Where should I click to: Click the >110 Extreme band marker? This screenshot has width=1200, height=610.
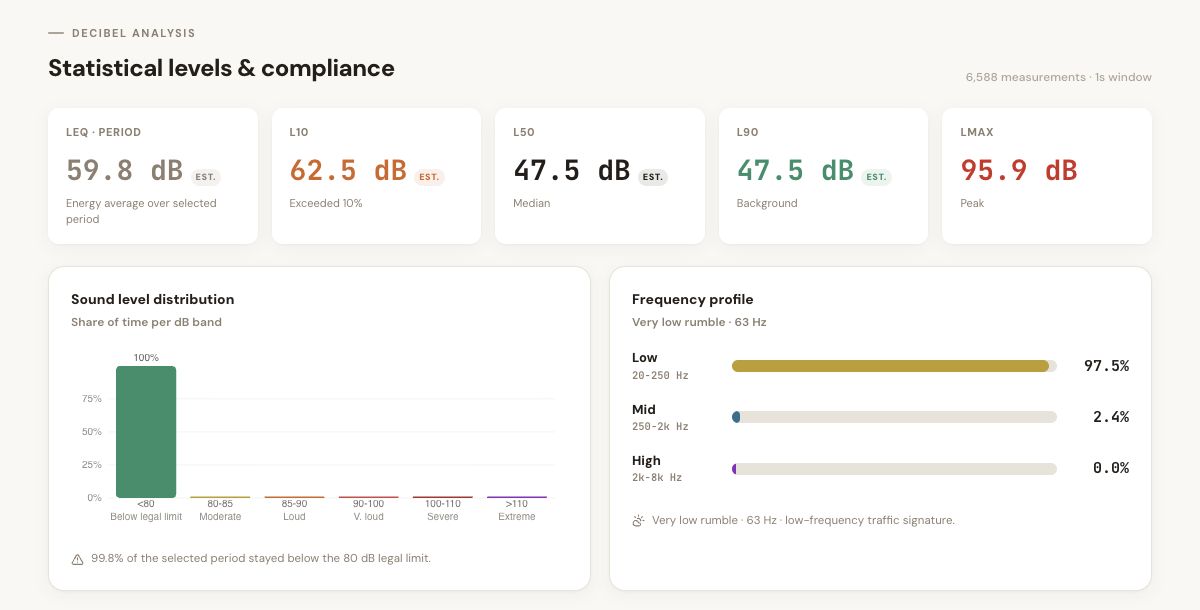click(x=517, y=497)
